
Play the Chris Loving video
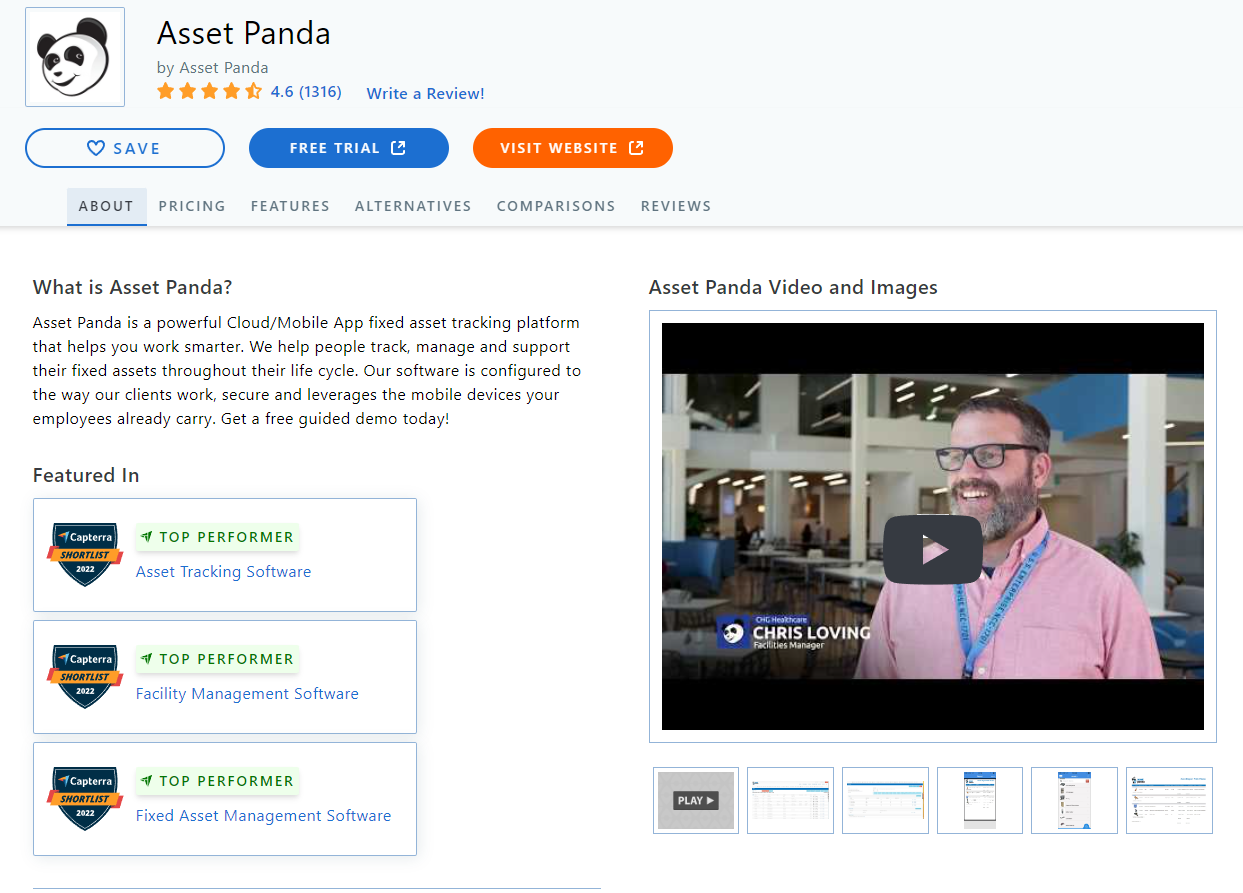pos(933,549)
